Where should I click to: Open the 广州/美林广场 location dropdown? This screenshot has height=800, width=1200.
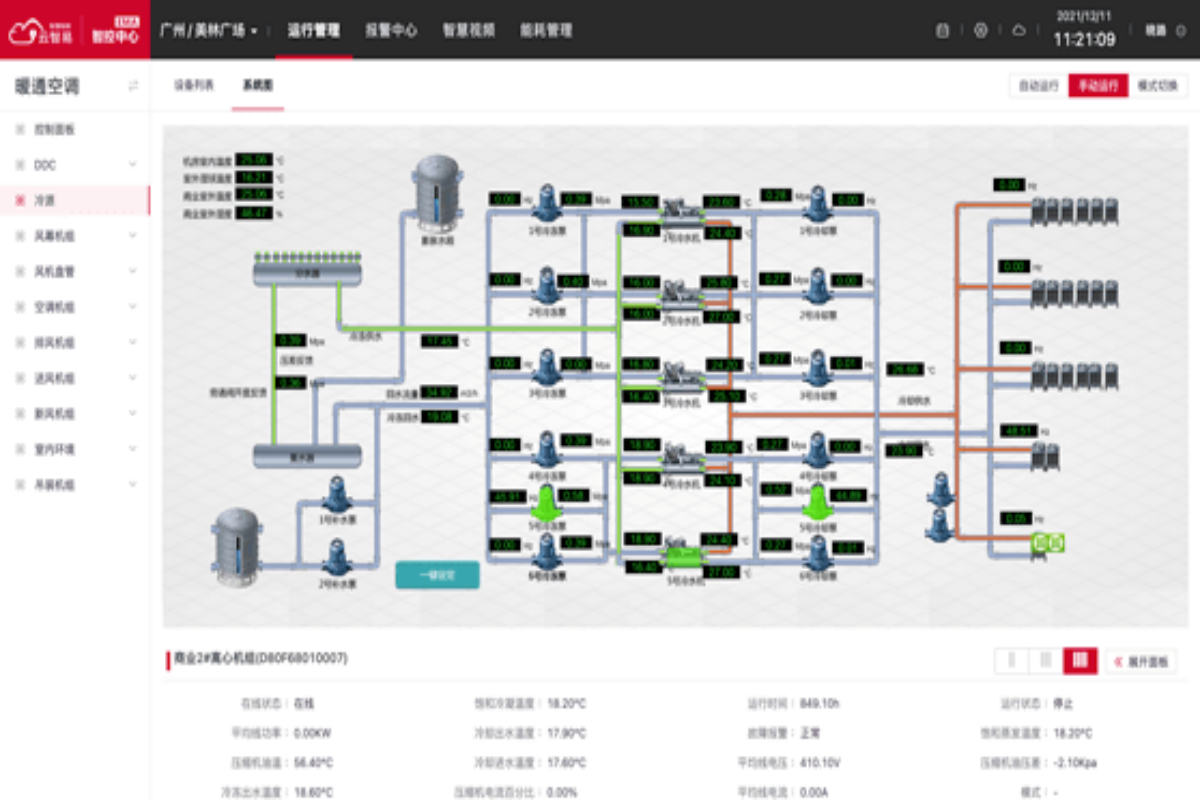[x=209, y=31]
